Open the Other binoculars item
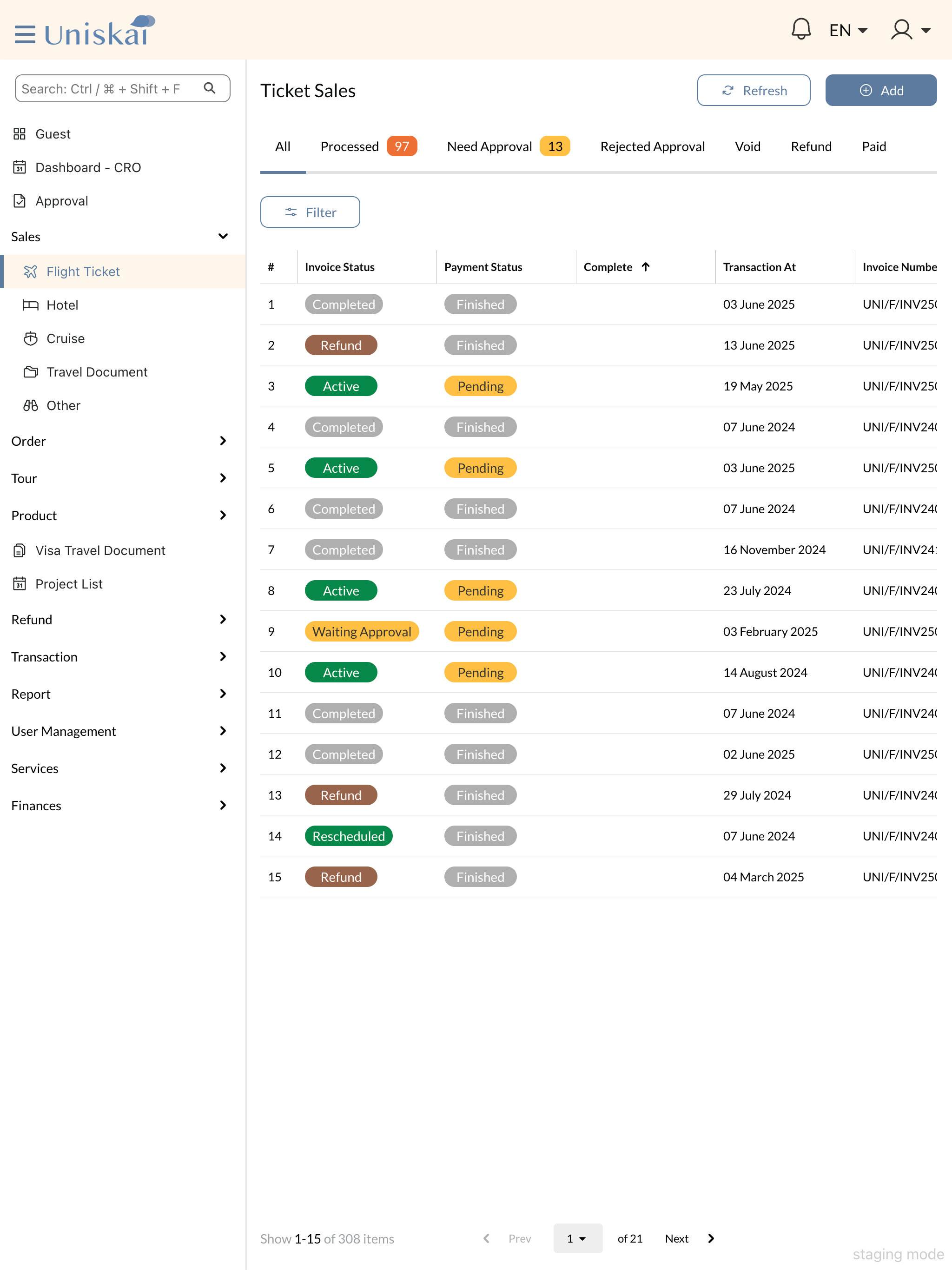Viewport: 952px width, 1270px height. (30, 405)
